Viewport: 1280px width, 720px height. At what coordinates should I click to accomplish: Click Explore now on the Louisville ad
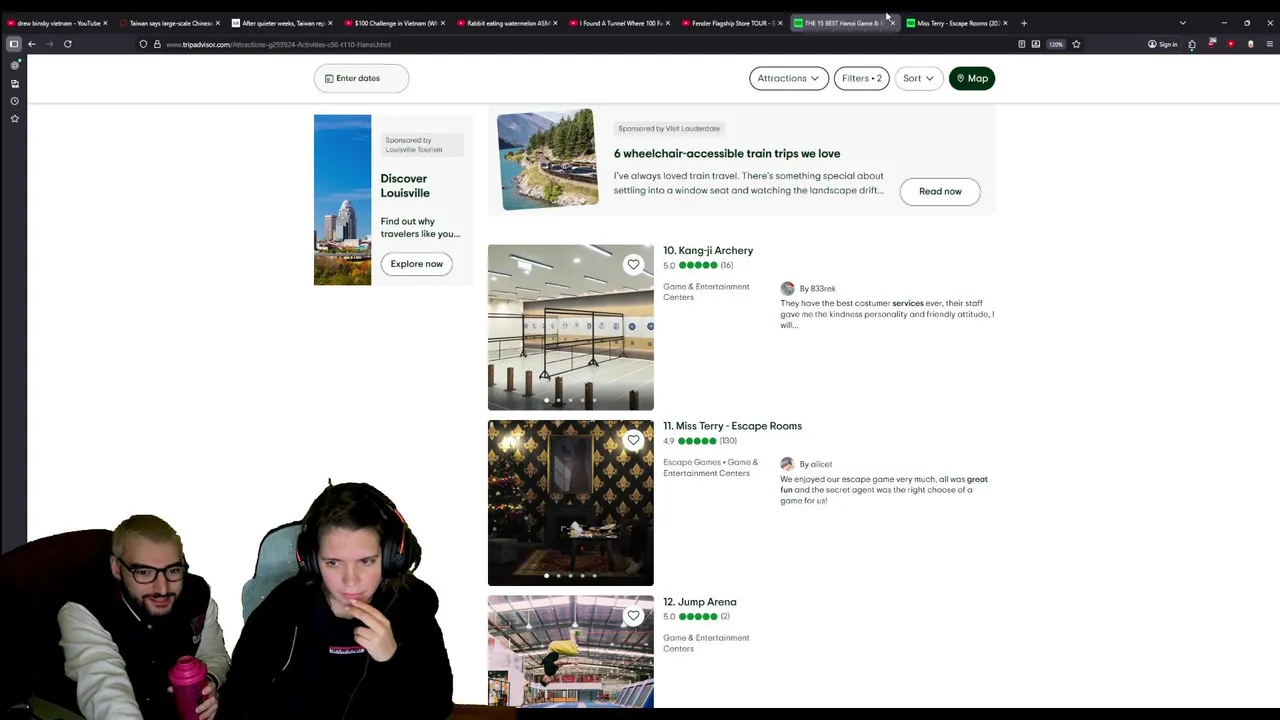point(416,264)
